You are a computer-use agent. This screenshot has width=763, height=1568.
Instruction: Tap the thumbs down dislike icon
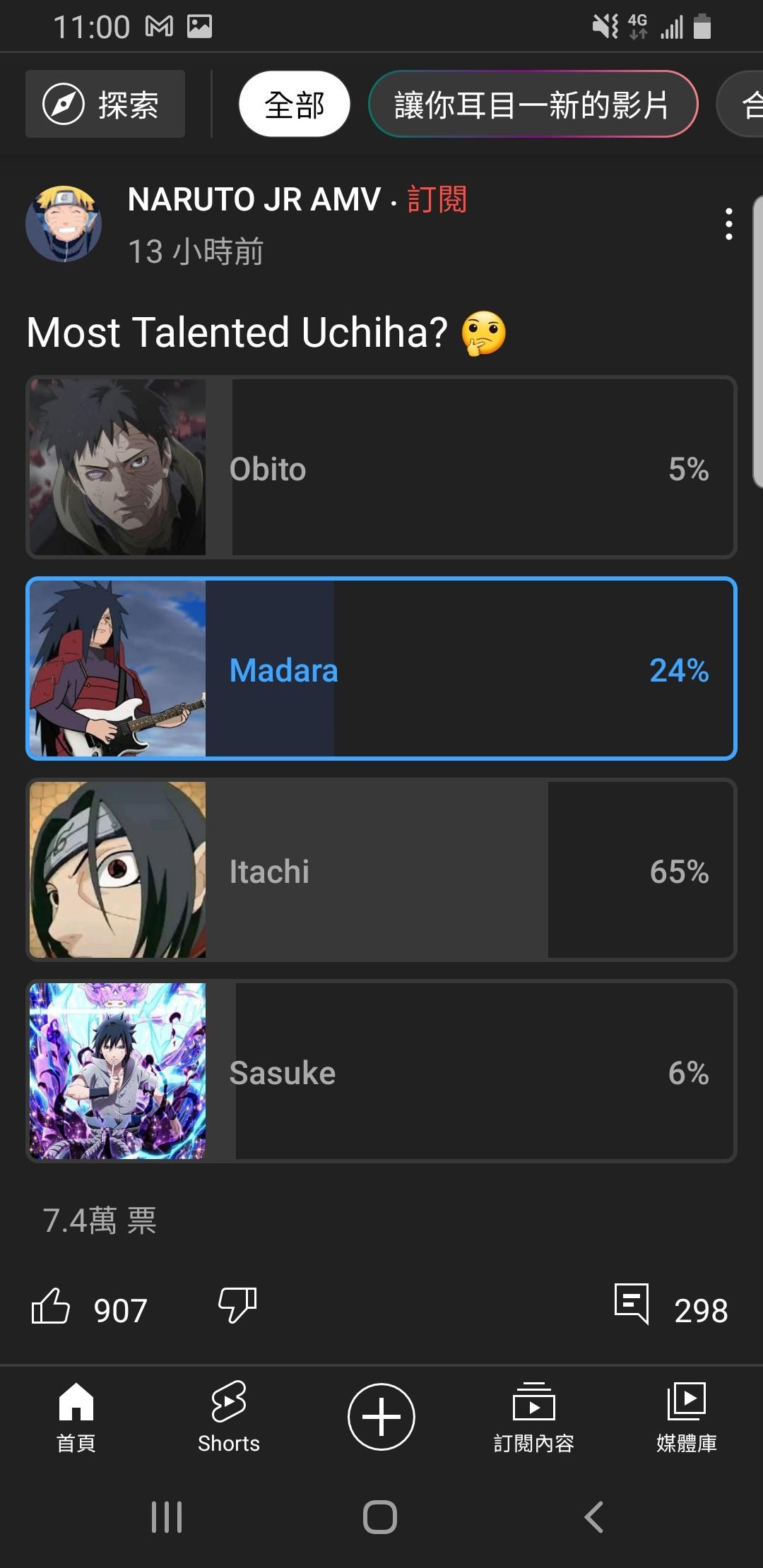click(x=237, y=1305)
